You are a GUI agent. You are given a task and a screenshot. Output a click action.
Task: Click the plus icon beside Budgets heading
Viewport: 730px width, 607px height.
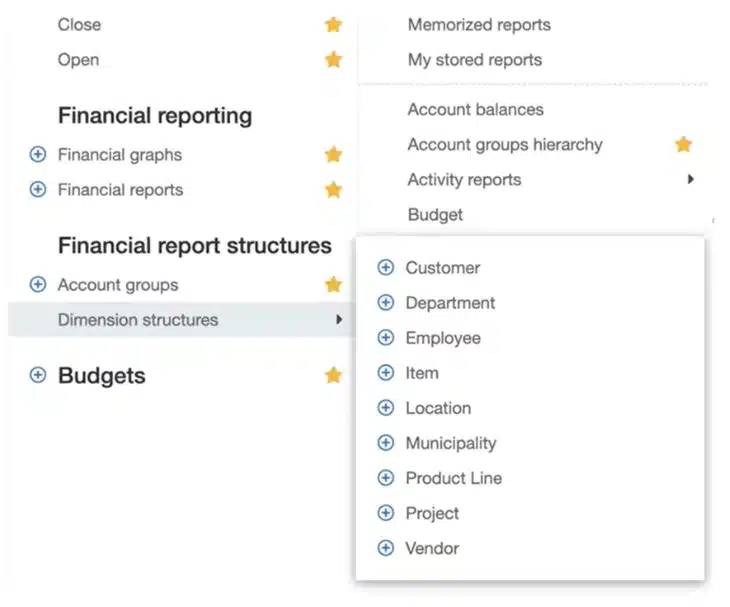point(38,376)
